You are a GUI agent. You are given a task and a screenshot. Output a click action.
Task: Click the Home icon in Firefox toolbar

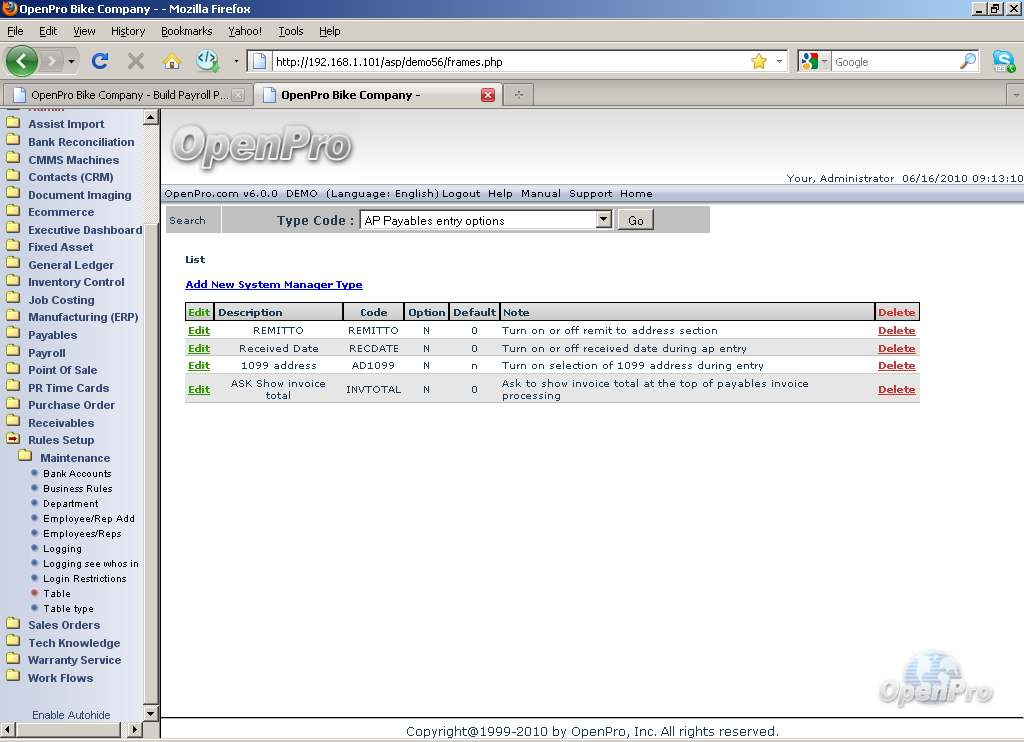tap(171, 61)
